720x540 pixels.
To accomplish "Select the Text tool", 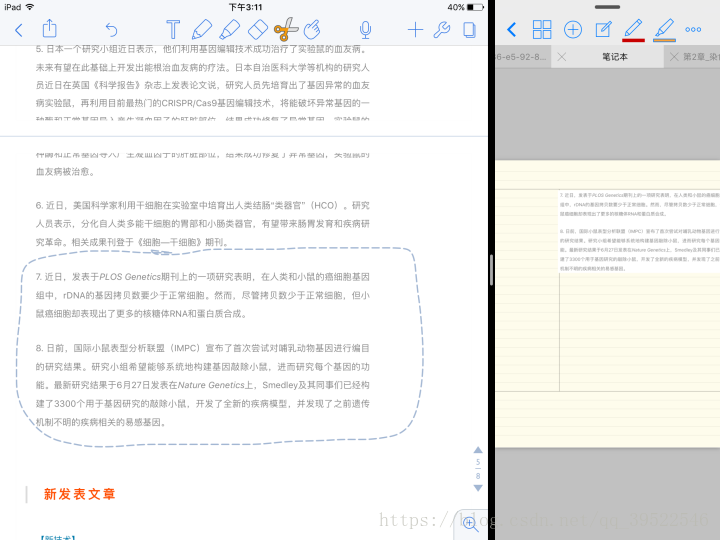I will [x=173, y=29].
